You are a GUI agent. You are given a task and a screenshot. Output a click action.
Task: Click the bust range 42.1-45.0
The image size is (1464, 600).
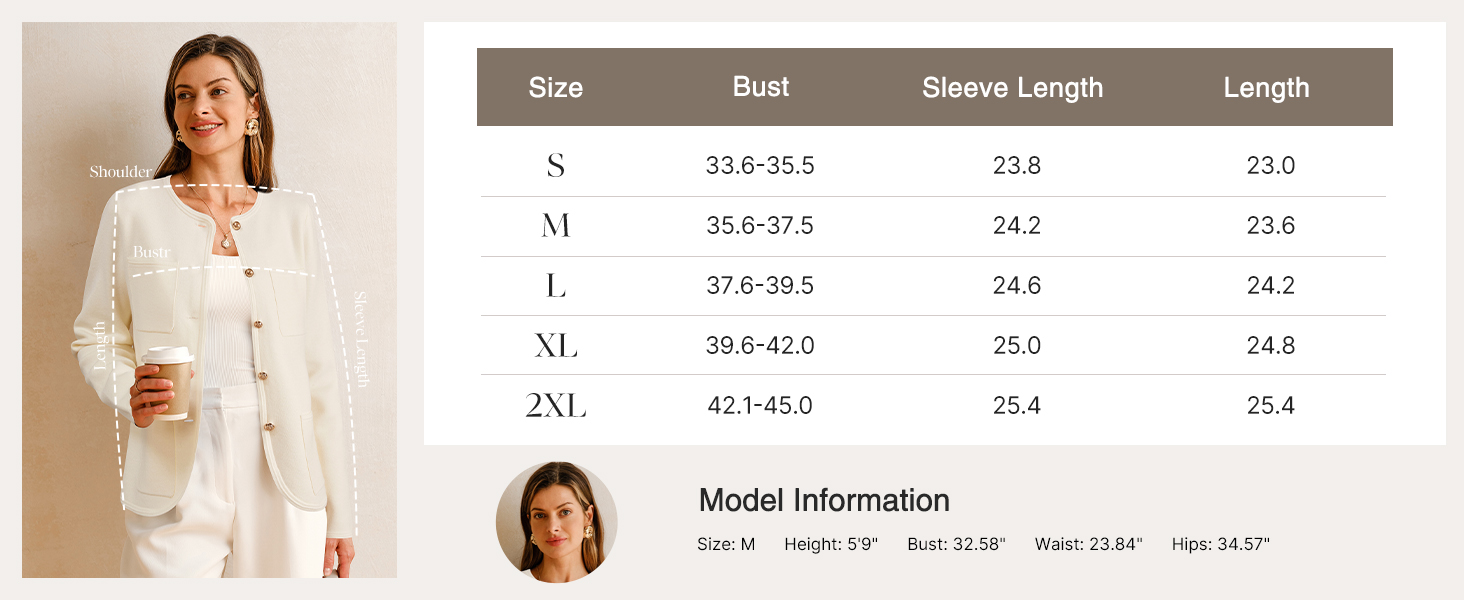click(x=760, y=406)
